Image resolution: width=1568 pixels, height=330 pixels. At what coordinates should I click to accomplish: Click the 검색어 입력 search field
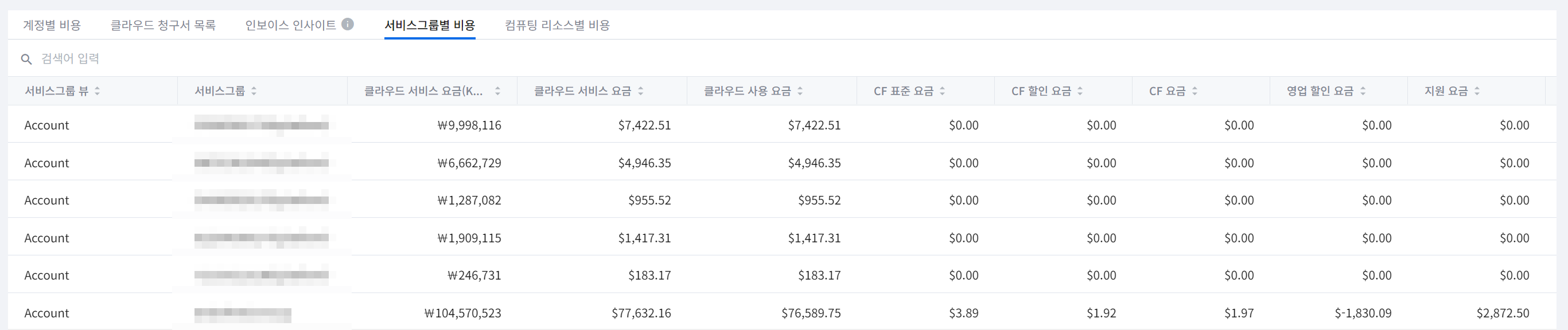[243, 59]
